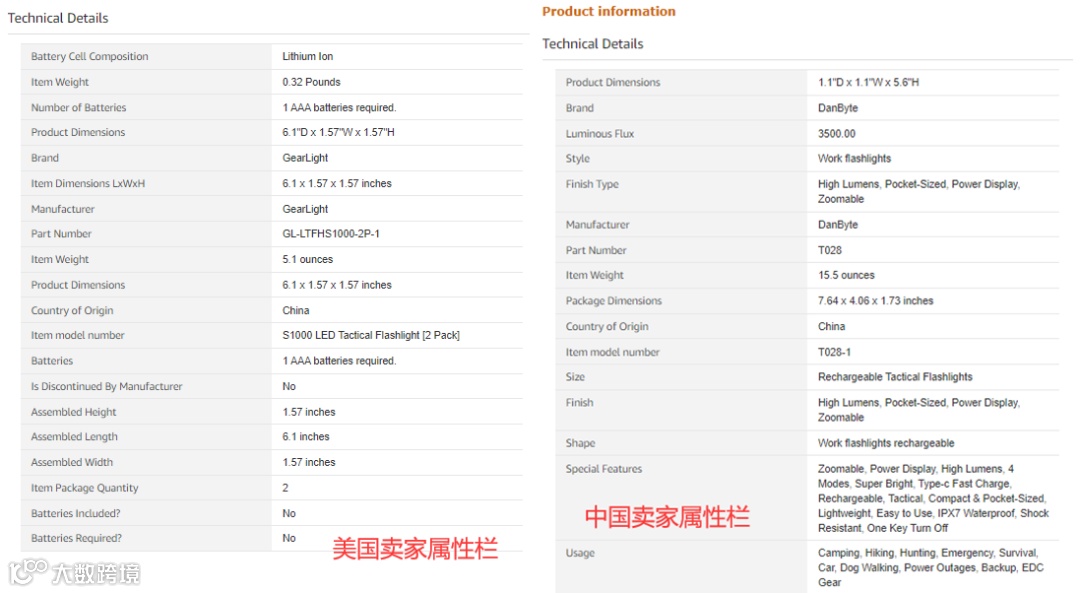Select the "3500.00" luminous flux value
Image resolution: width=1080 pixels, height=593 pixels.
[837, 134]
